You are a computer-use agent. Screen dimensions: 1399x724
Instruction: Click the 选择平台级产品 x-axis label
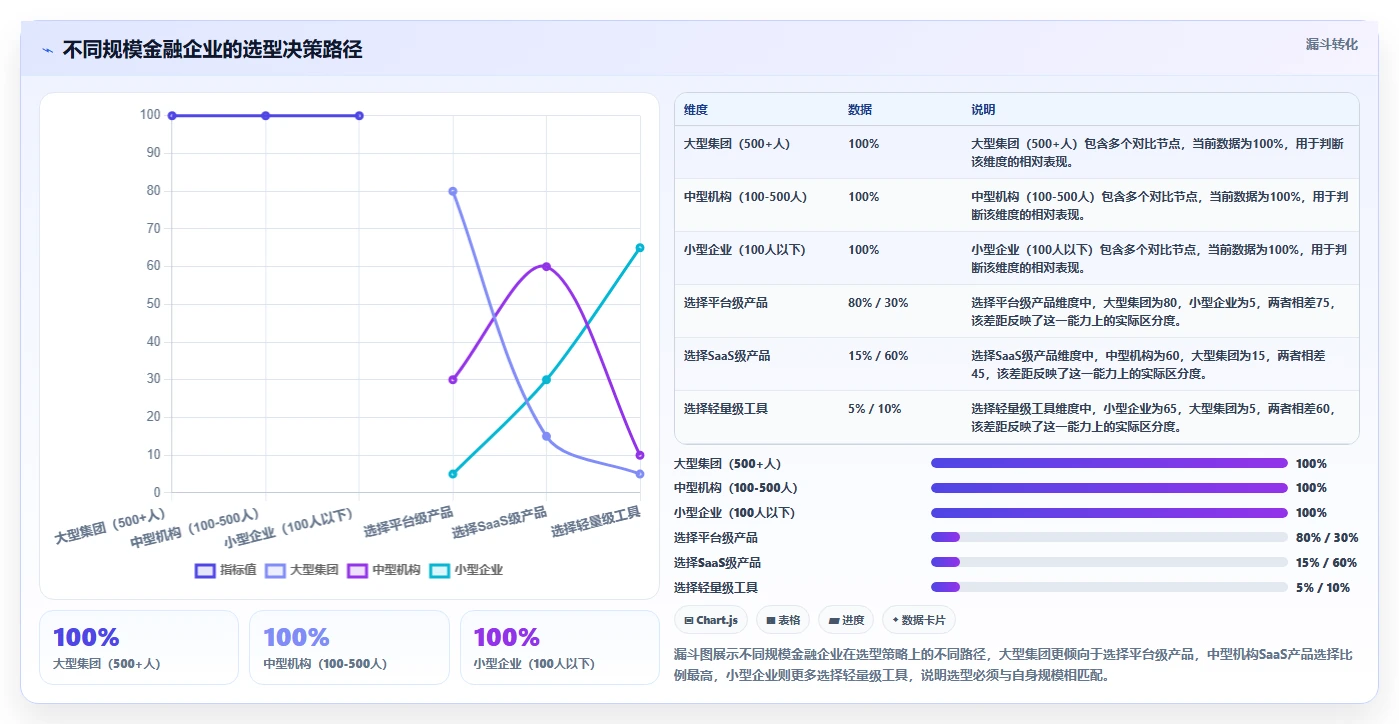click(x=408, y=522)
